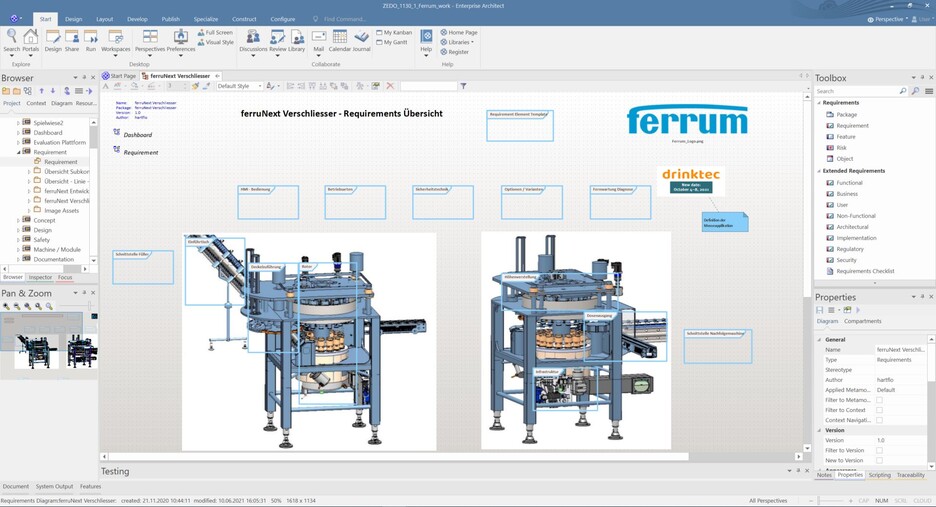Expand the Safety node in Browser
This screenshot has width=936, height=507.
(x=19, y=240)
